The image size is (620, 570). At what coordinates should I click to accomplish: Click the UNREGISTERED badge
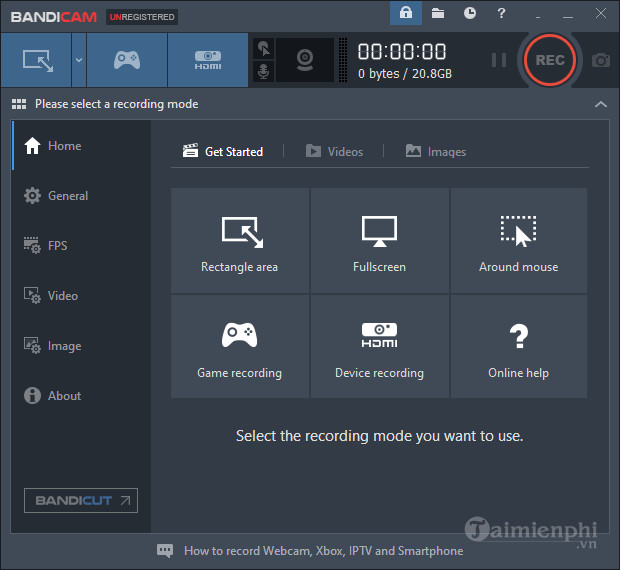coord(142,17)
